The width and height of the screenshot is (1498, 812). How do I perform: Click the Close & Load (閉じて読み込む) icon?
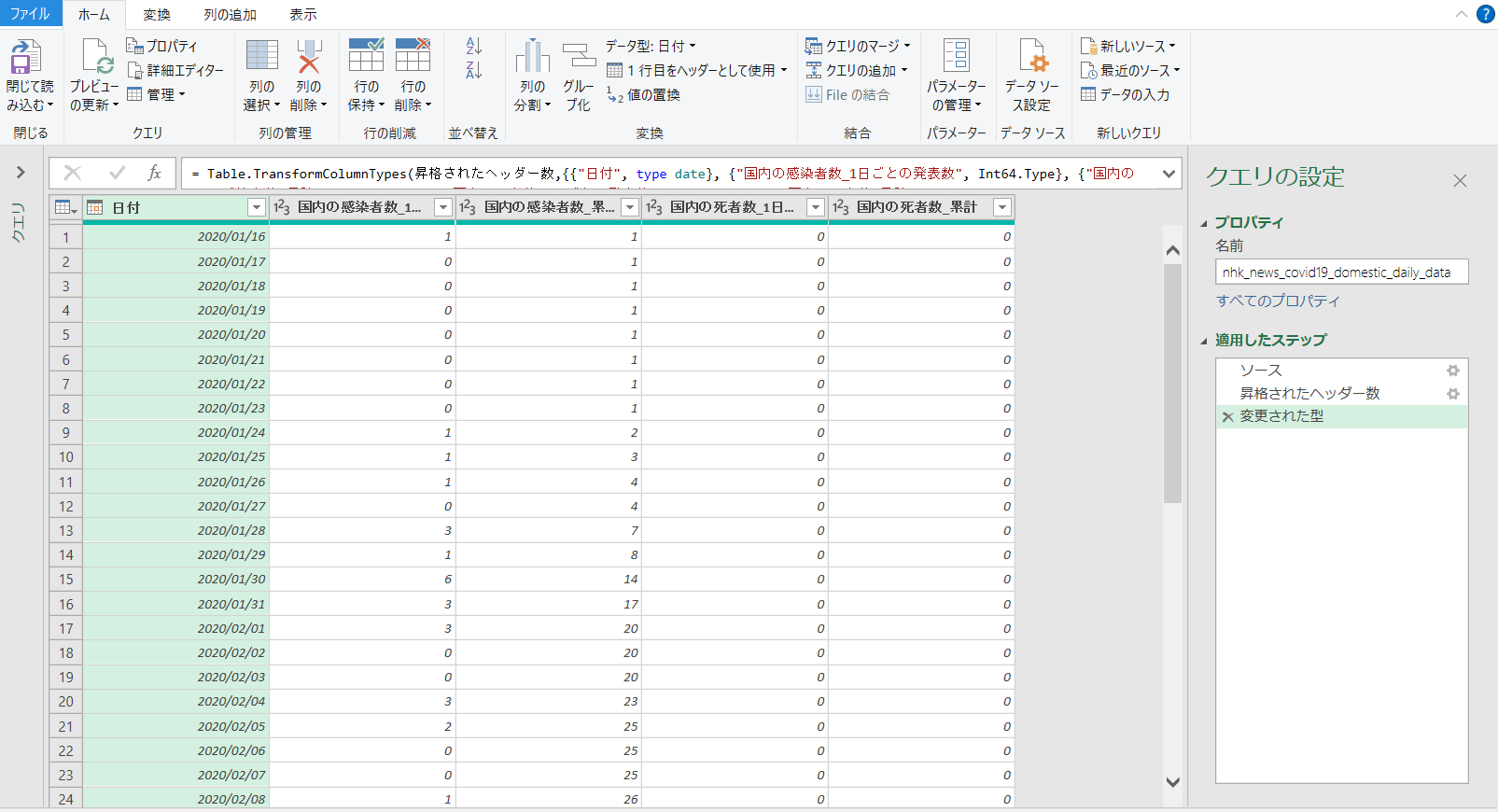click(x=26, y=56)
